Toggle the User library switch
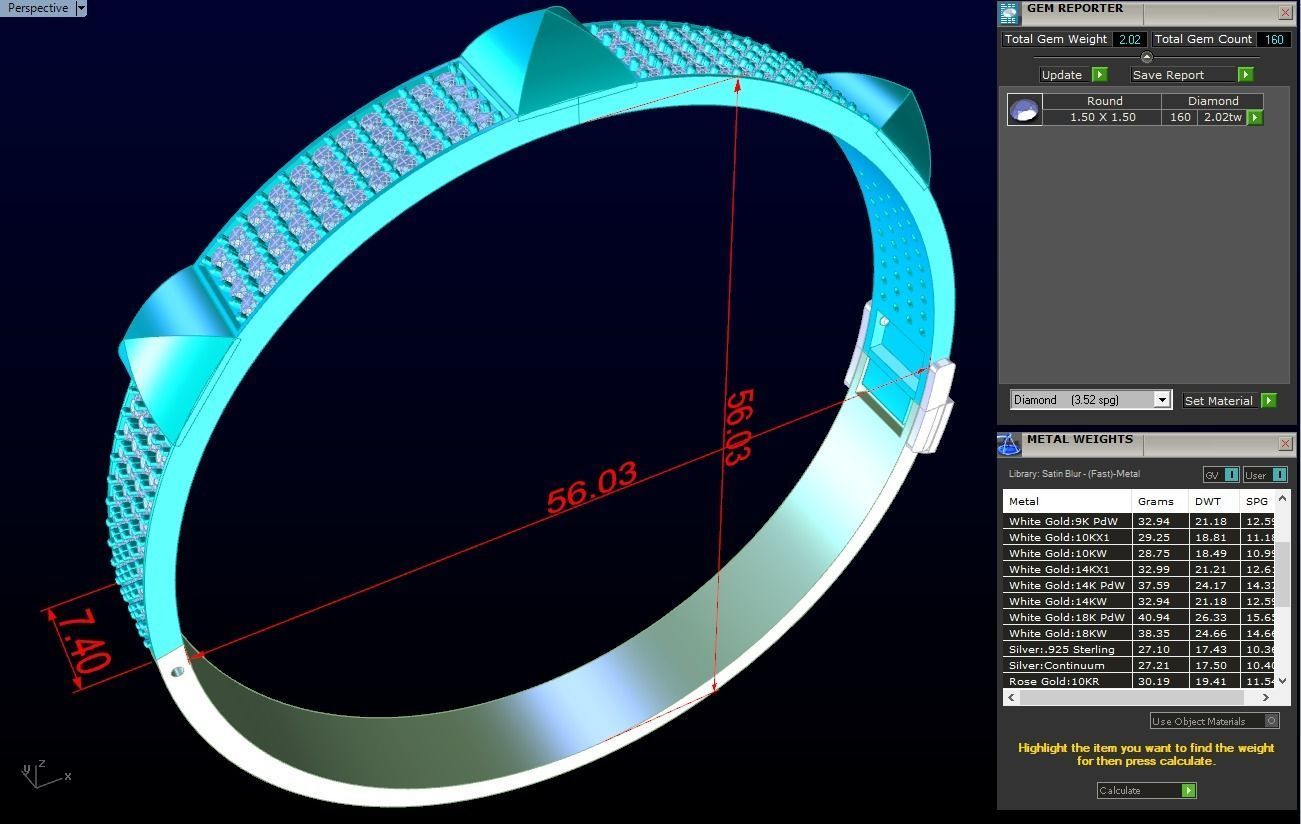This screenshot has width=1301, height=824. point(1265,475)
